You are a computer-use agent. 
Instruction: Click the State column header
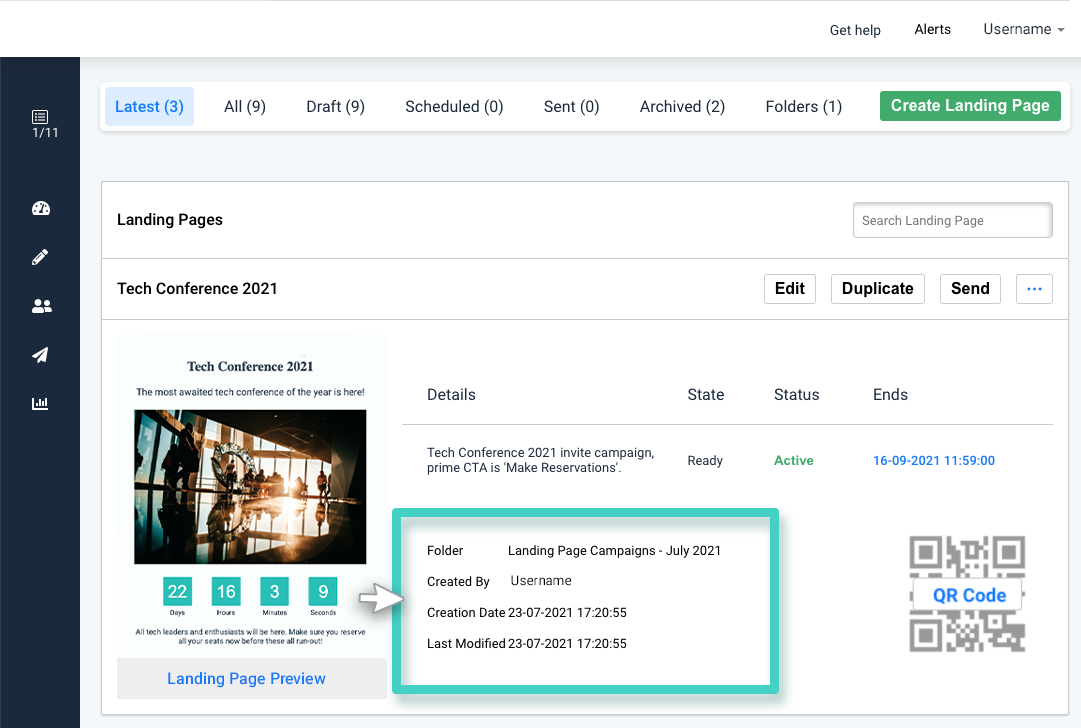click(705, 395)
